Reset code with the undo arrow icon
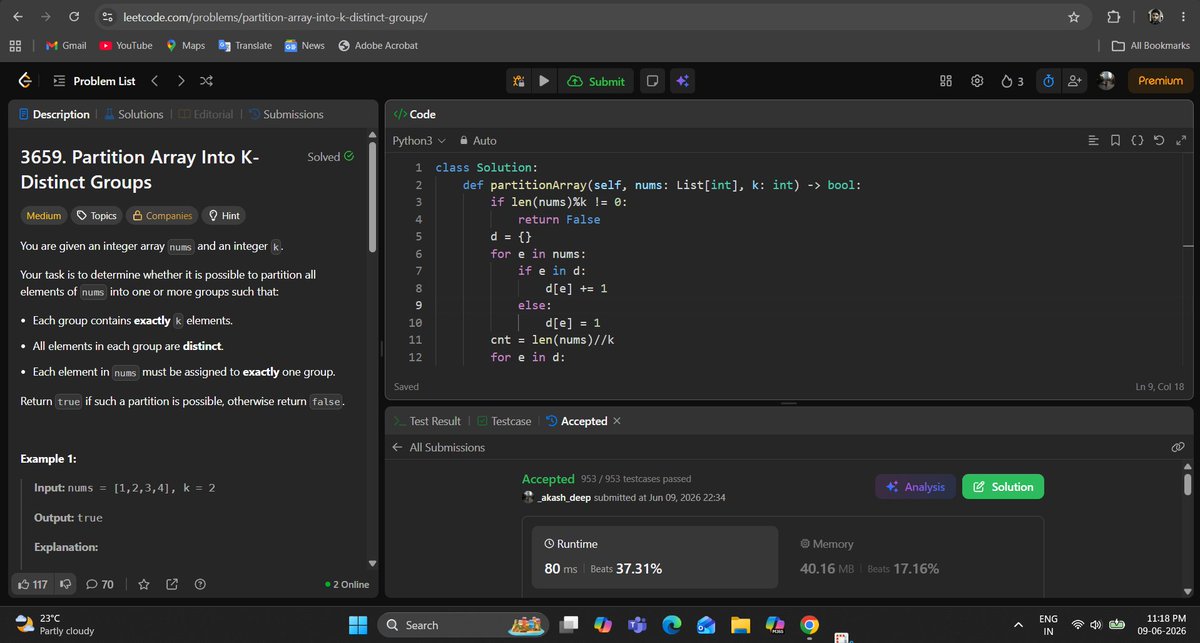Viewport: 1200px width, 643px height. [x=1158, y=141]
